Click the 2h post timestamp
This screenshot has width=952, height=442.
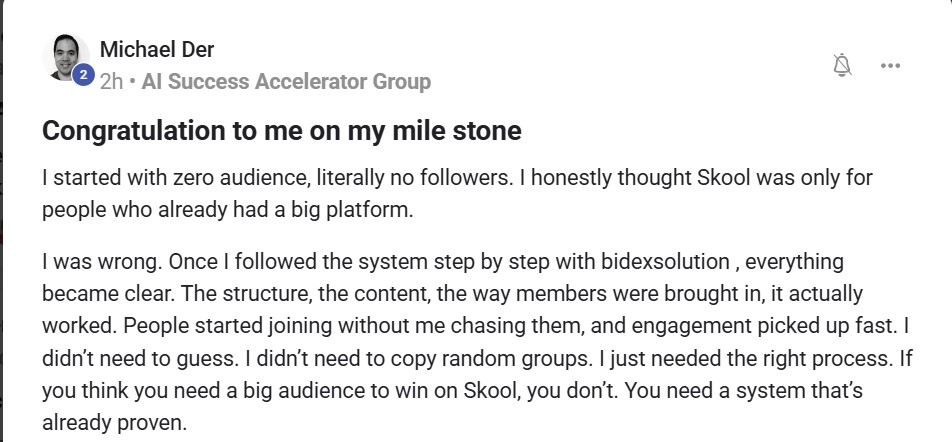click(x=111, y=81)
